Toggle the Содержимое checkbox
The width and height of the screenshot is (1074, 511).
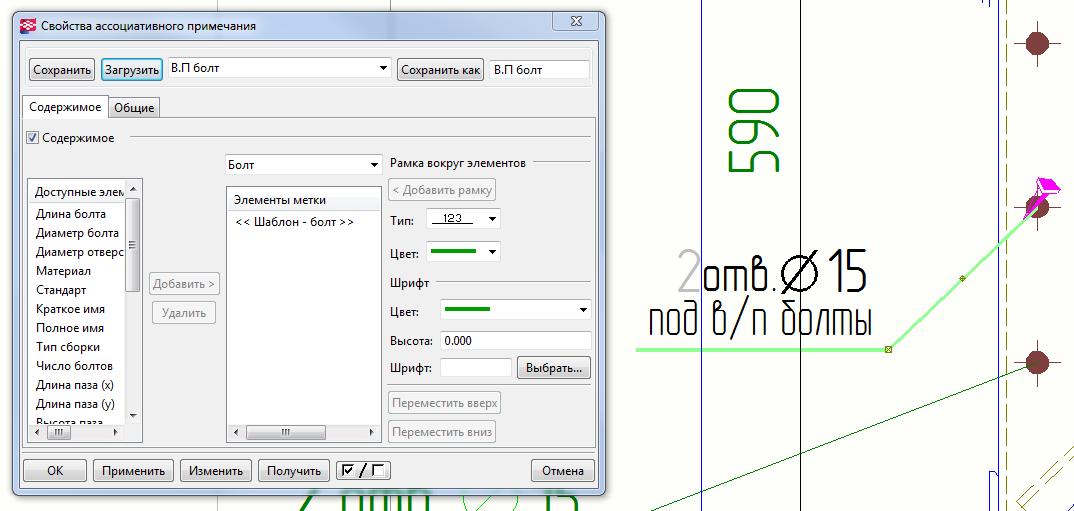click(x=32, y=138)
